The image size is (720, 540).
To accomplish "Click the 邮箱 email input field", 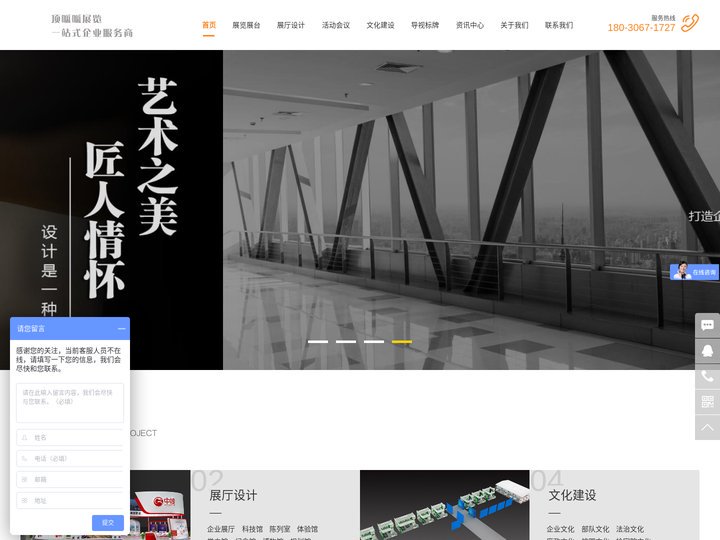I will pos(70,479).
